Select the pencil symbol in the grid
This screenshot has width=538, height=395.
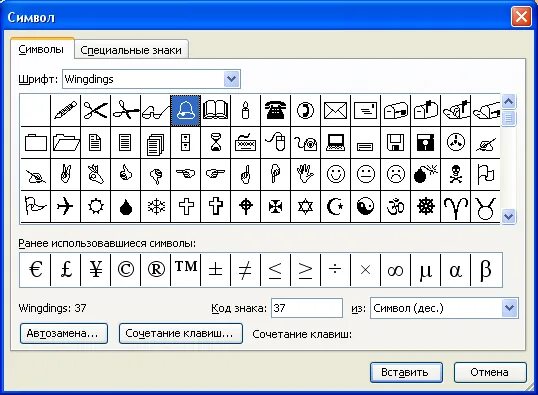coord(65,111)
